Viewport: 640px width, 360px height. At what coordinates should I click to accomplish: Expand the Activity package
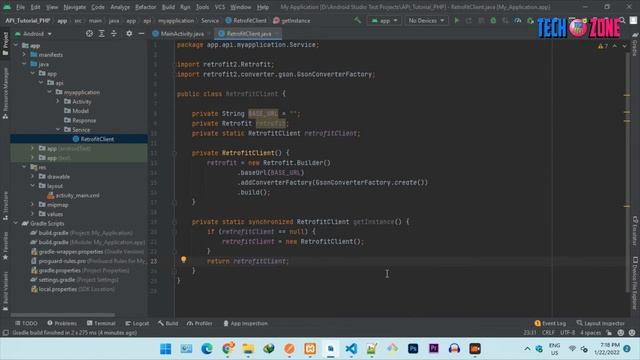pyautogui.click(x=58, y=101)
